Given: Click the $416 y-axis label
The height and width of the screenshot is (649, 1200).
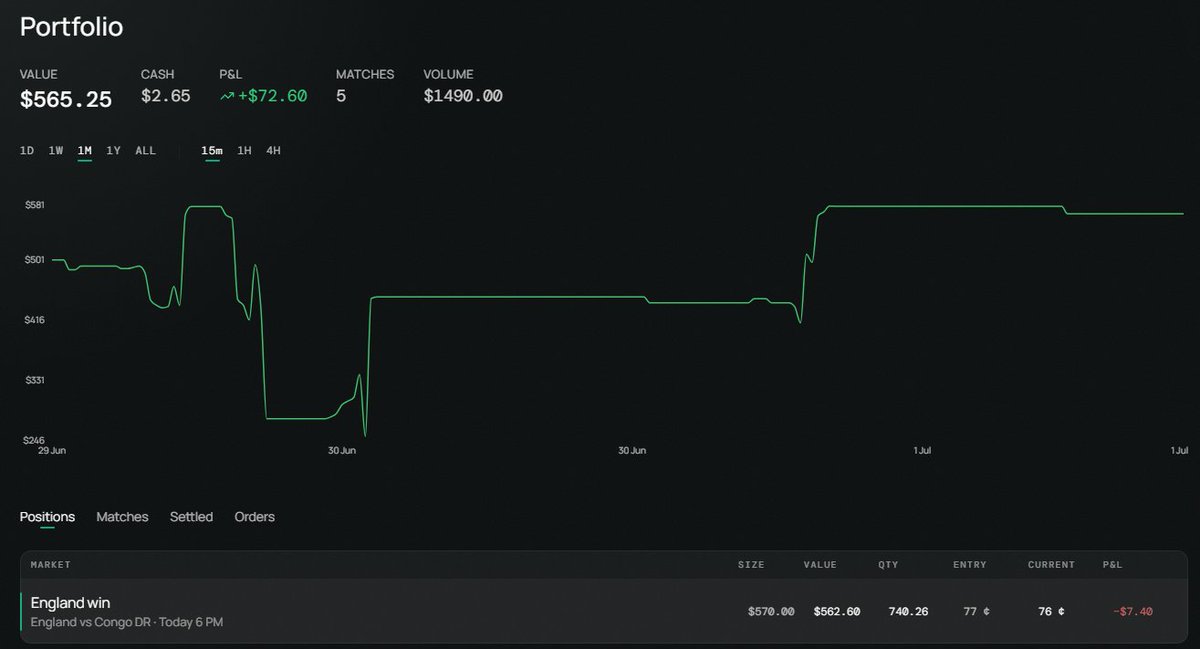Looking at the screenshot, I should [x=33, y=320].
